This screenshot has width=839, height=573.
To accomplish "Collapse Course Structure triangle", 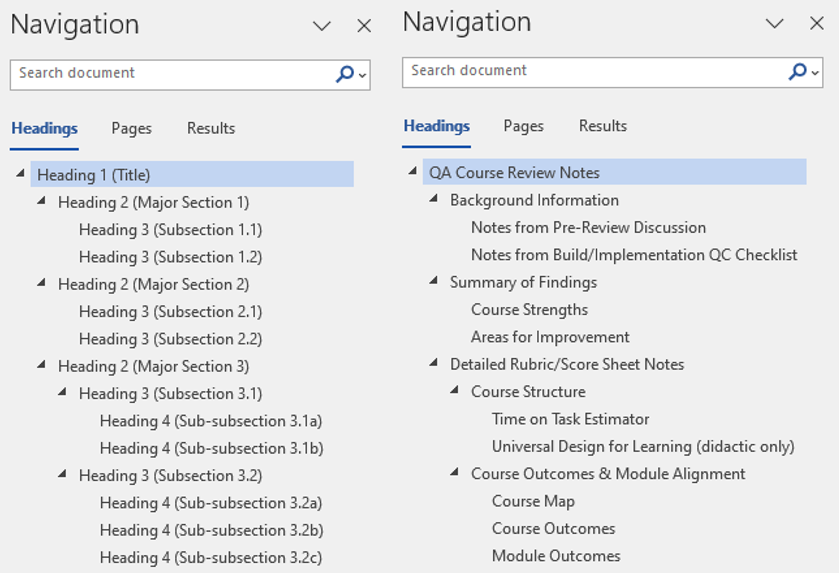I will click(x=455, y=389).
